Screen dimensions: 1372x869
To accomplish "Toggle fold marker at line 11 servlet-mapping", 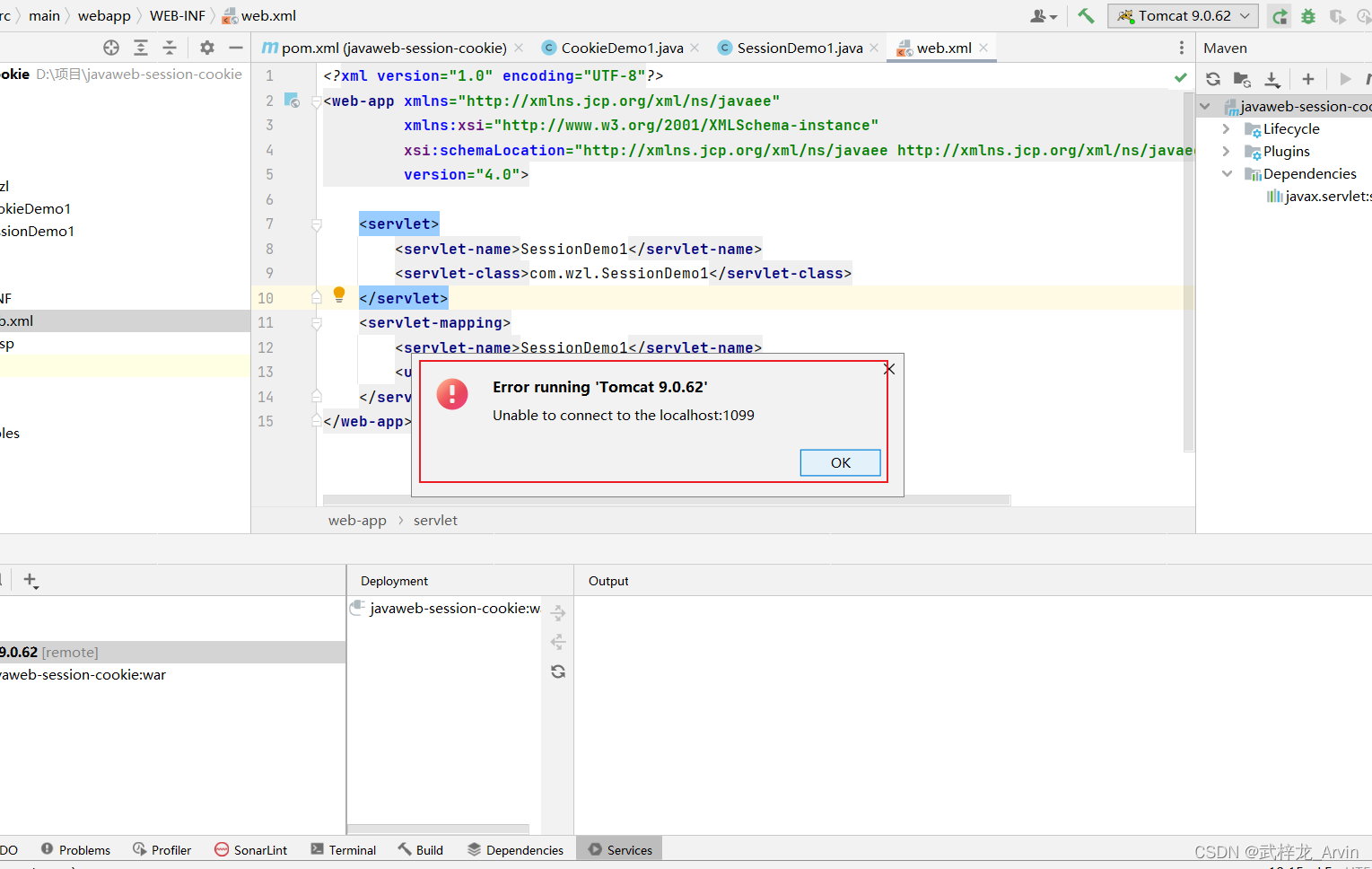I will (317, 322).
